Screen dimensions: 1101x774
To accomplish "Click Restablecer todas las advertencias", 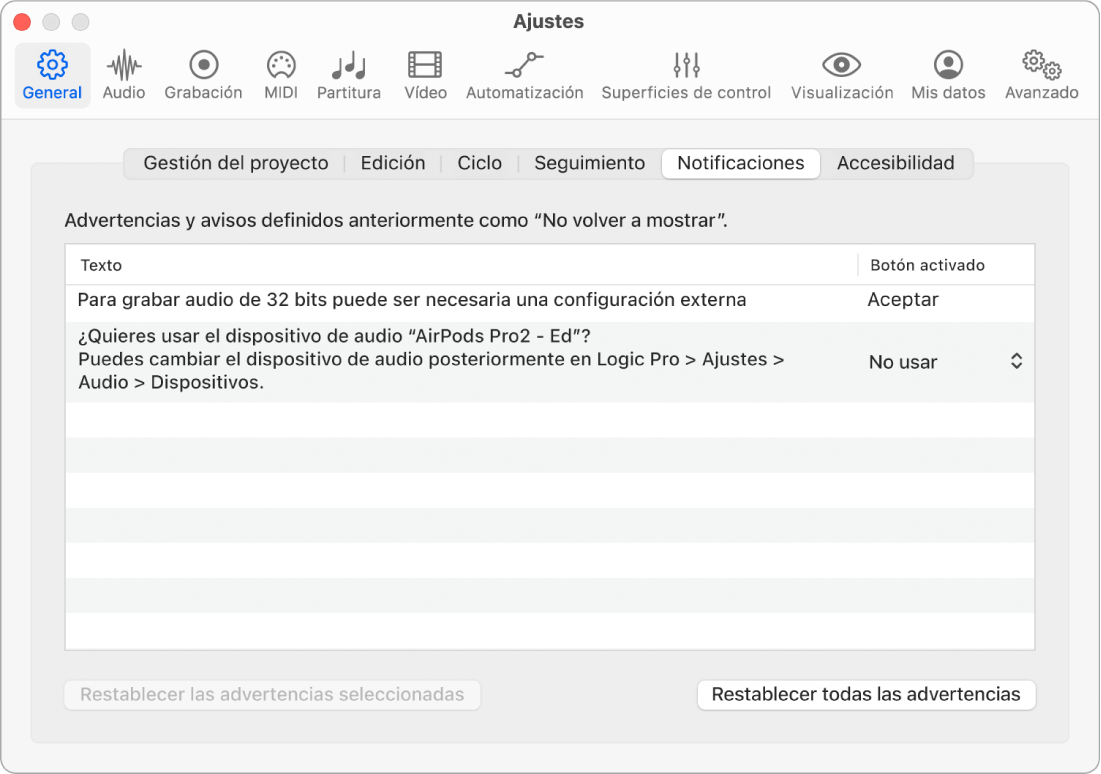I will 865,694.
